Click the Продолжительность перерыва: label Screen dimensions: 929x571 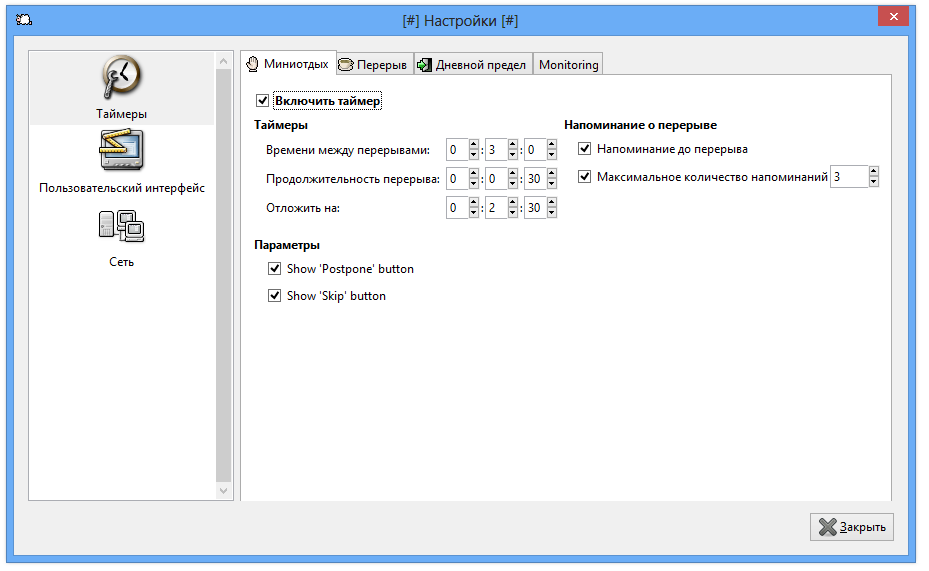(353, 179)
